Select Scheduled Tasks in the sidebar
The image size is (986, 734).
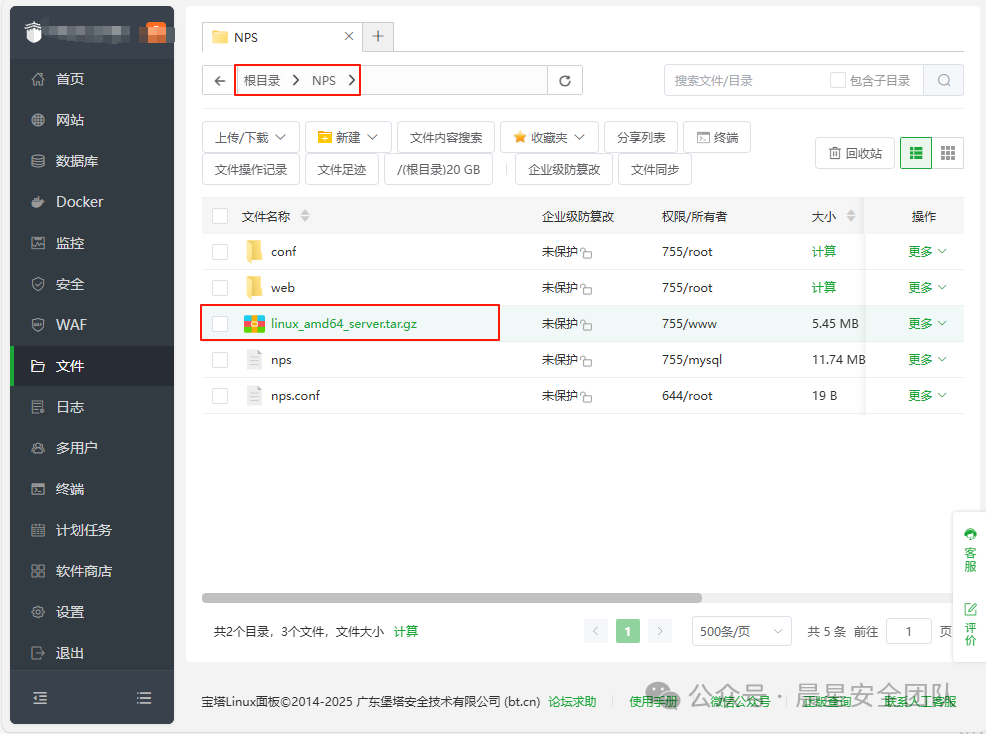coord(83,530)
